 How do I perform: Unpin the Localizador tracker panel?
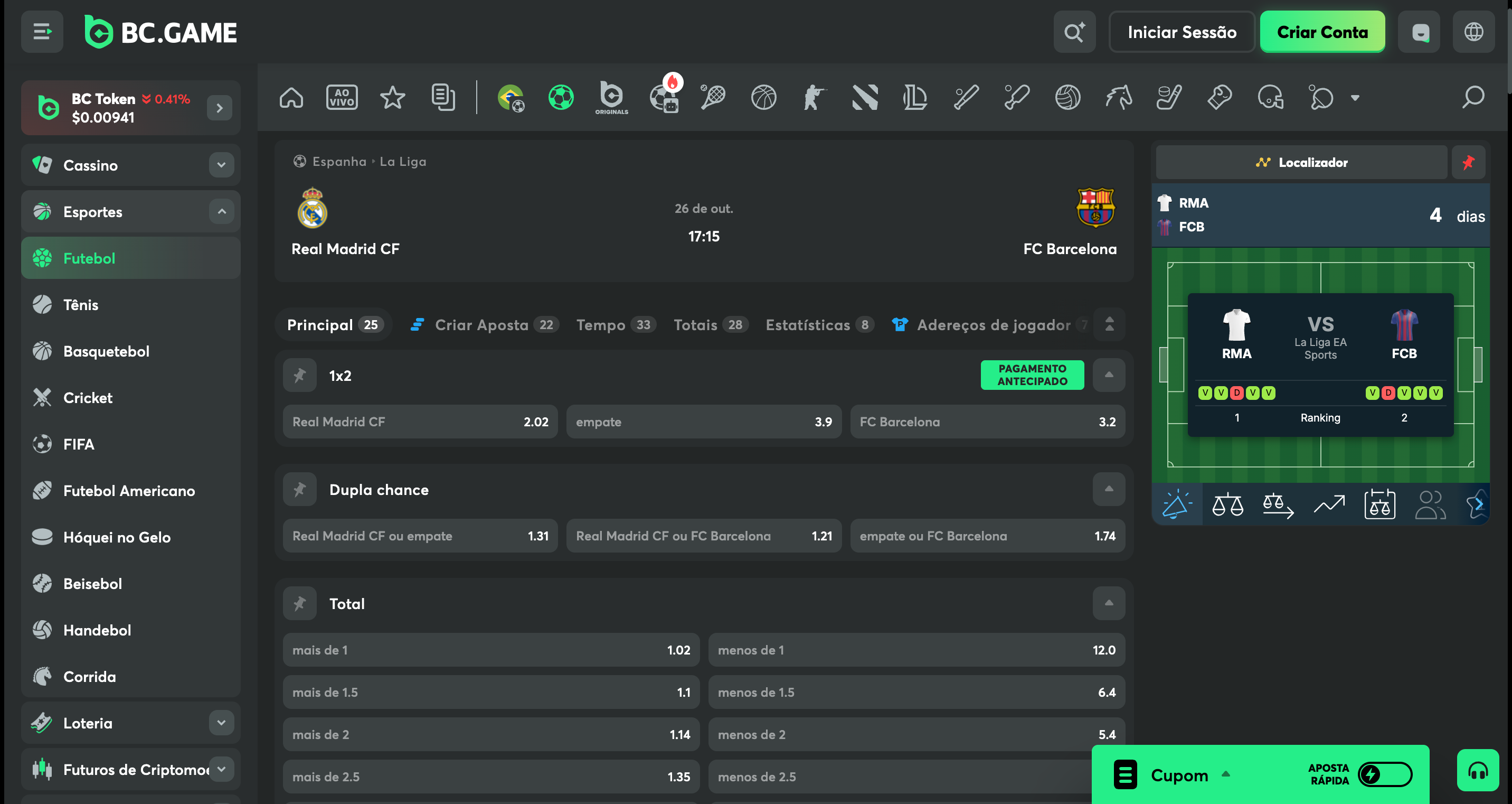click(1469, 162)
